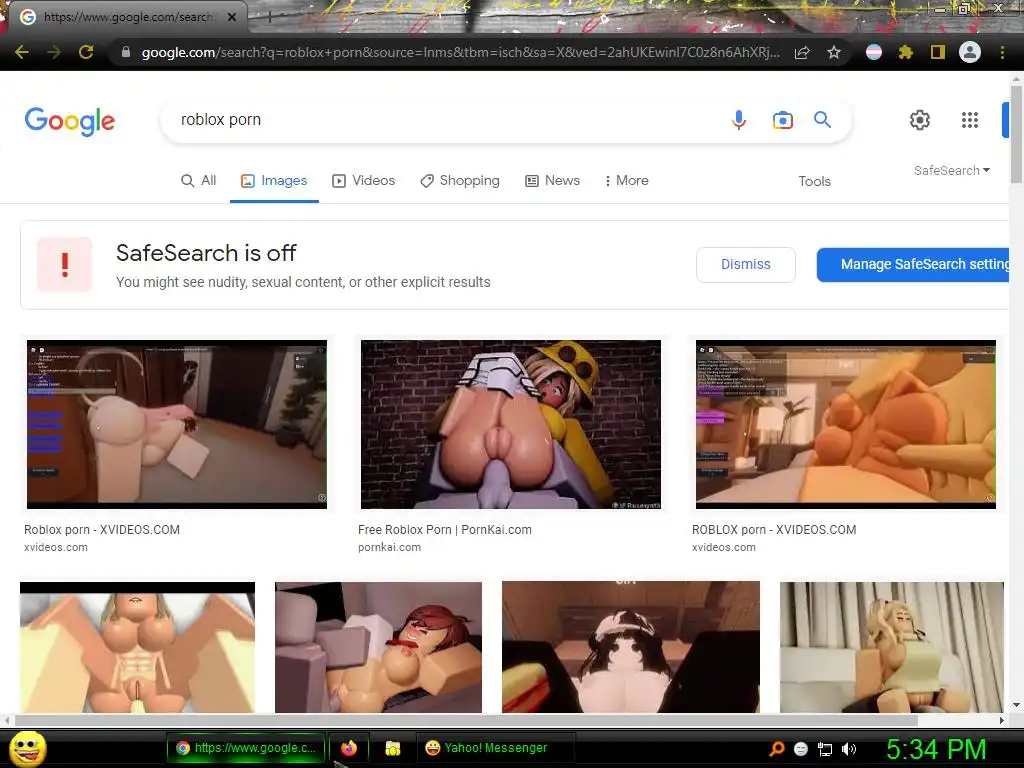Image resolution: width=1024 pixels, height=768 pixels.
Task: Click Manage SafeSearch settings button
Action: point(913,264)
